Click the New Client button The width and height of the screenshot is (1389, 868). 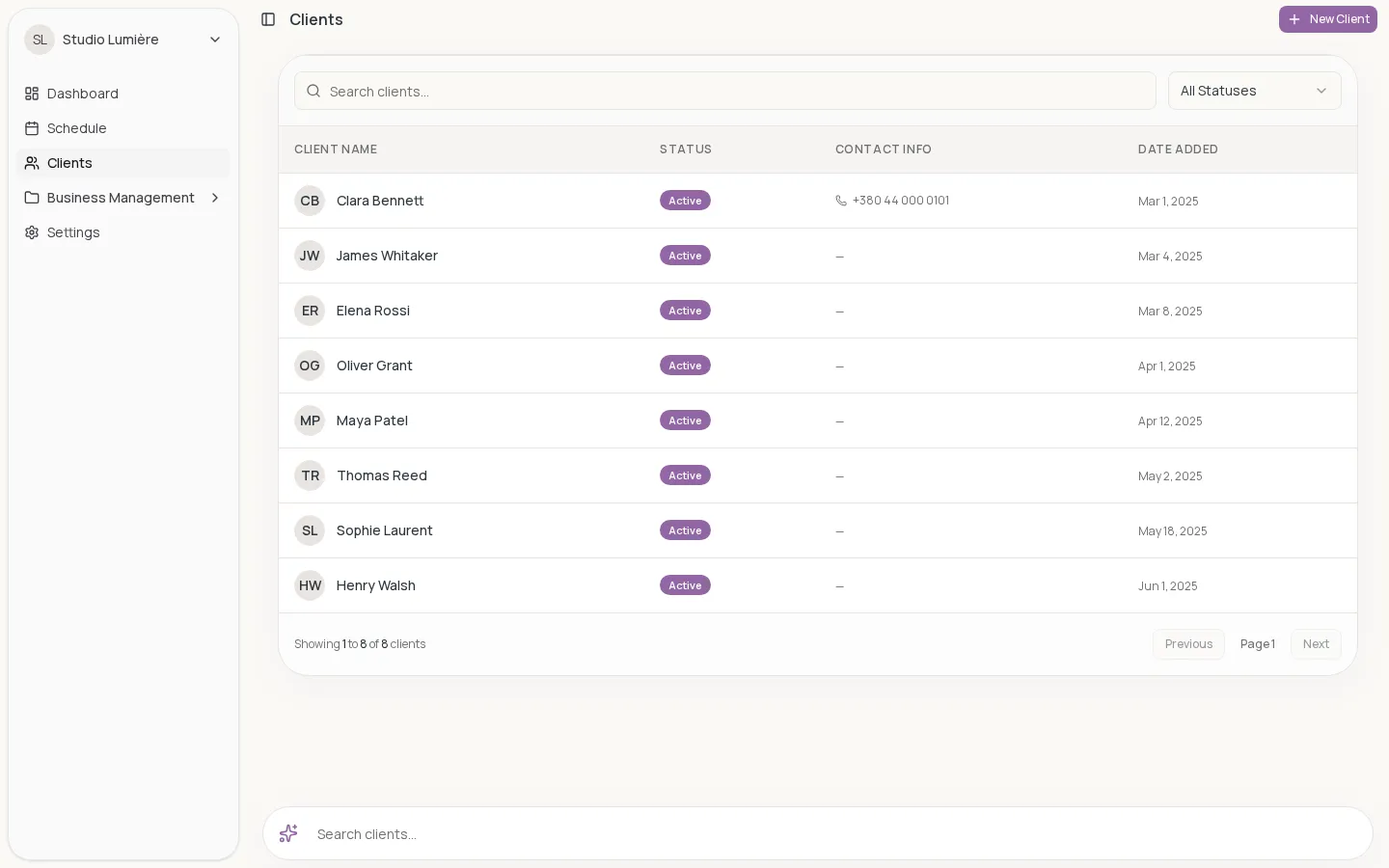point(1328,19)
